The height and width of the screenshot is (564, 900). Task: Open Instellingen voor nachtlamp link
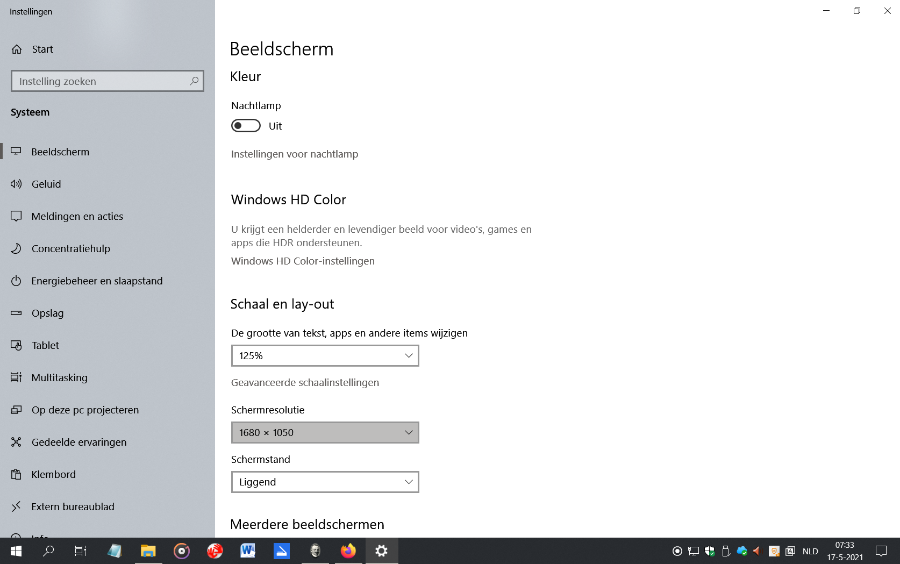pyautogui.click(x=294, y=154)
